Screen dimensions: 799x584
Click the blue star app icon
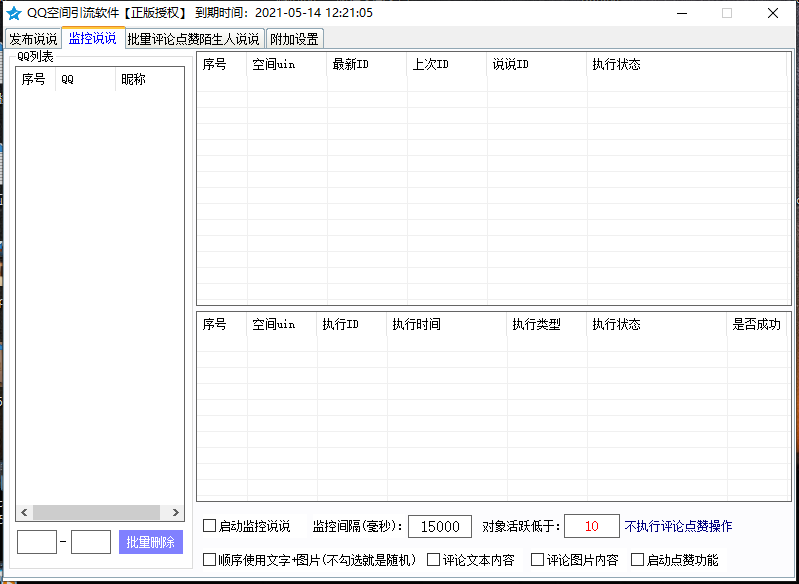pyautogui.click(x=14, y=13)
